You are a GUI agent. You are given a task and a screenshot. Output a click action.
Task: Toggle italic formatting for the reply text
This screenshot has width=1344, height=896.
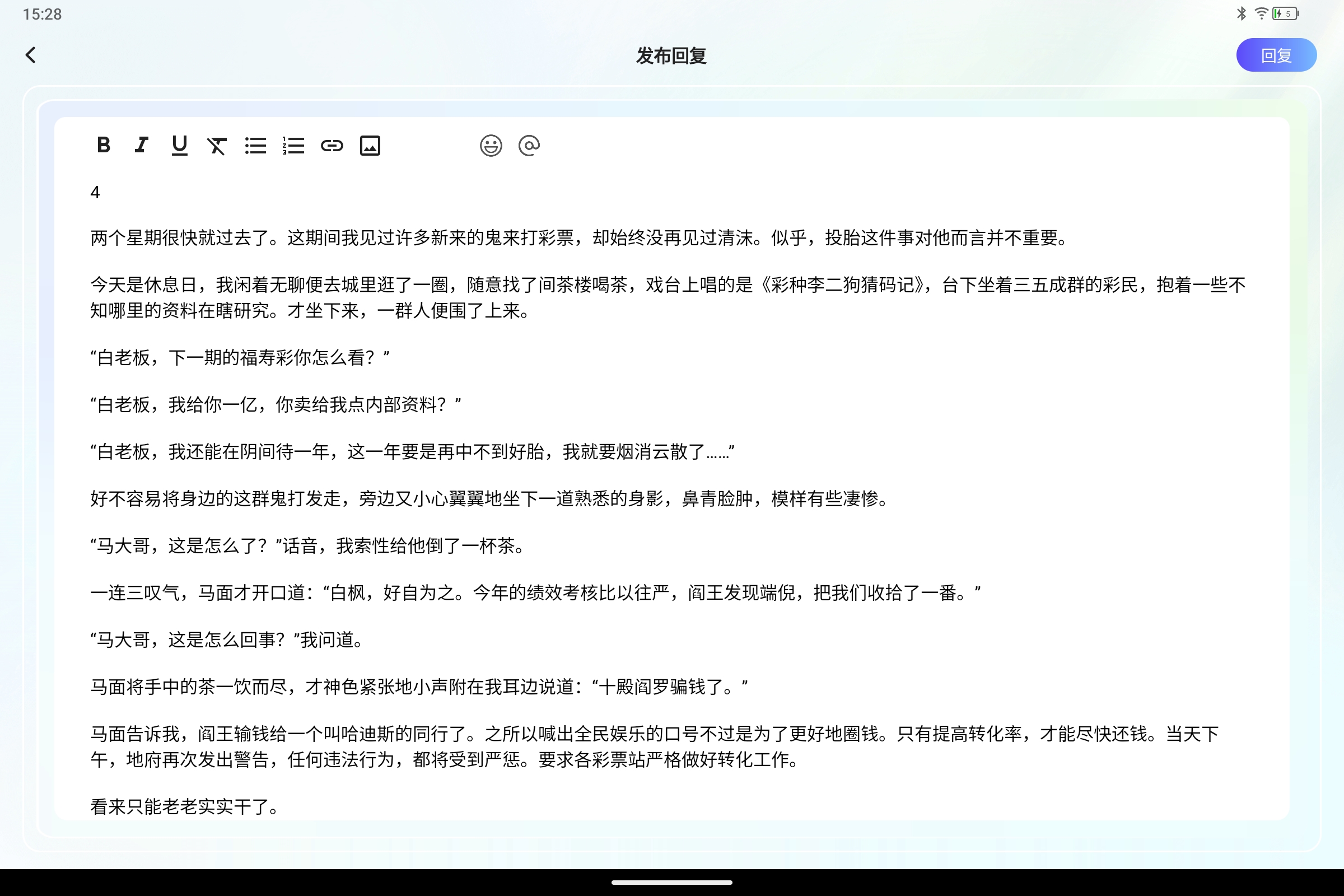coord(141,145)
